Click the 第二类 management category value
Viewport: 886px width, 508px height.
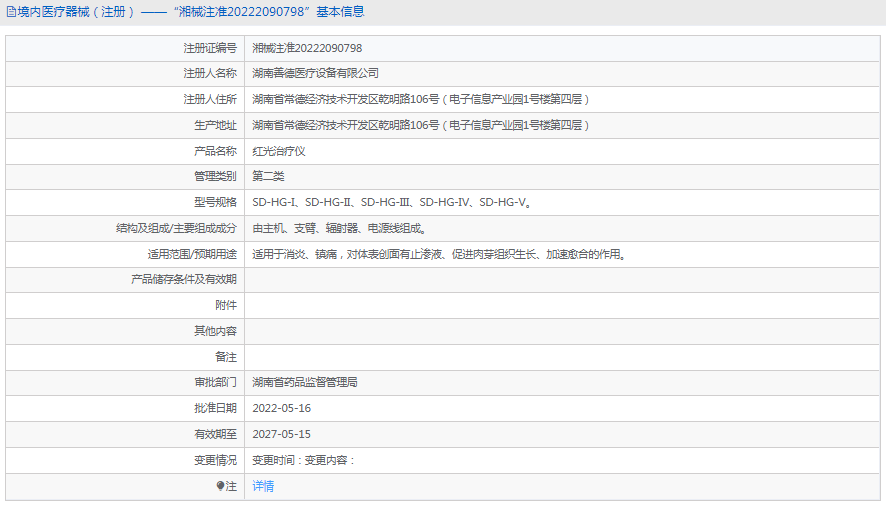268,176
